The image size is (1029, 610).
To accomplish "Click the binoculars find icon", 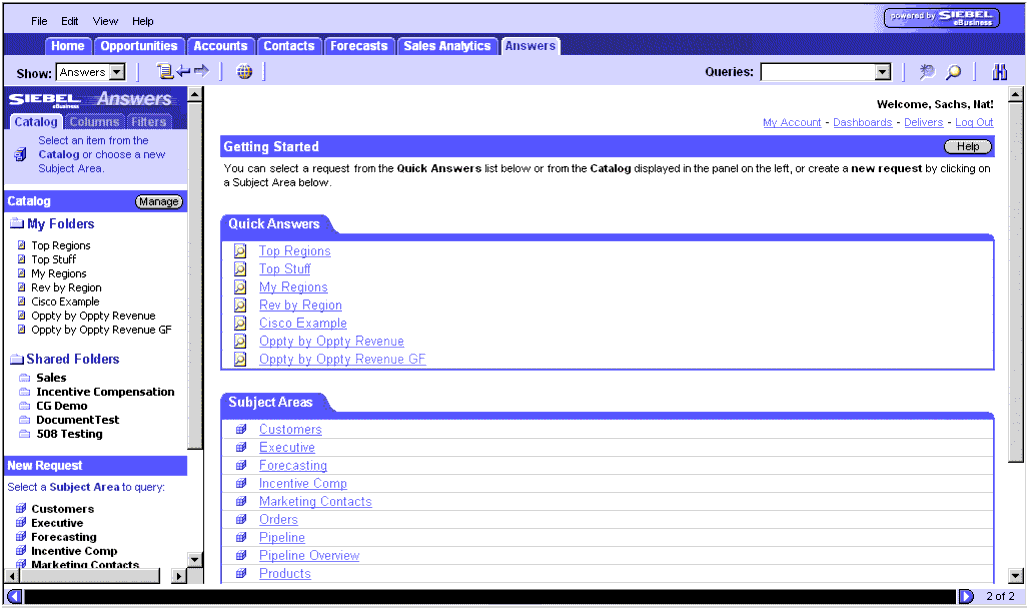I will click(x=999, y=71).
